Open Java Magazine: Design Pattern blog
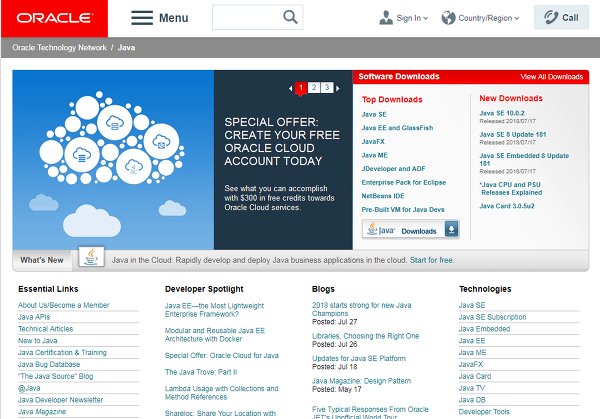This screenshot has width=600, height=419. (361, 381)
